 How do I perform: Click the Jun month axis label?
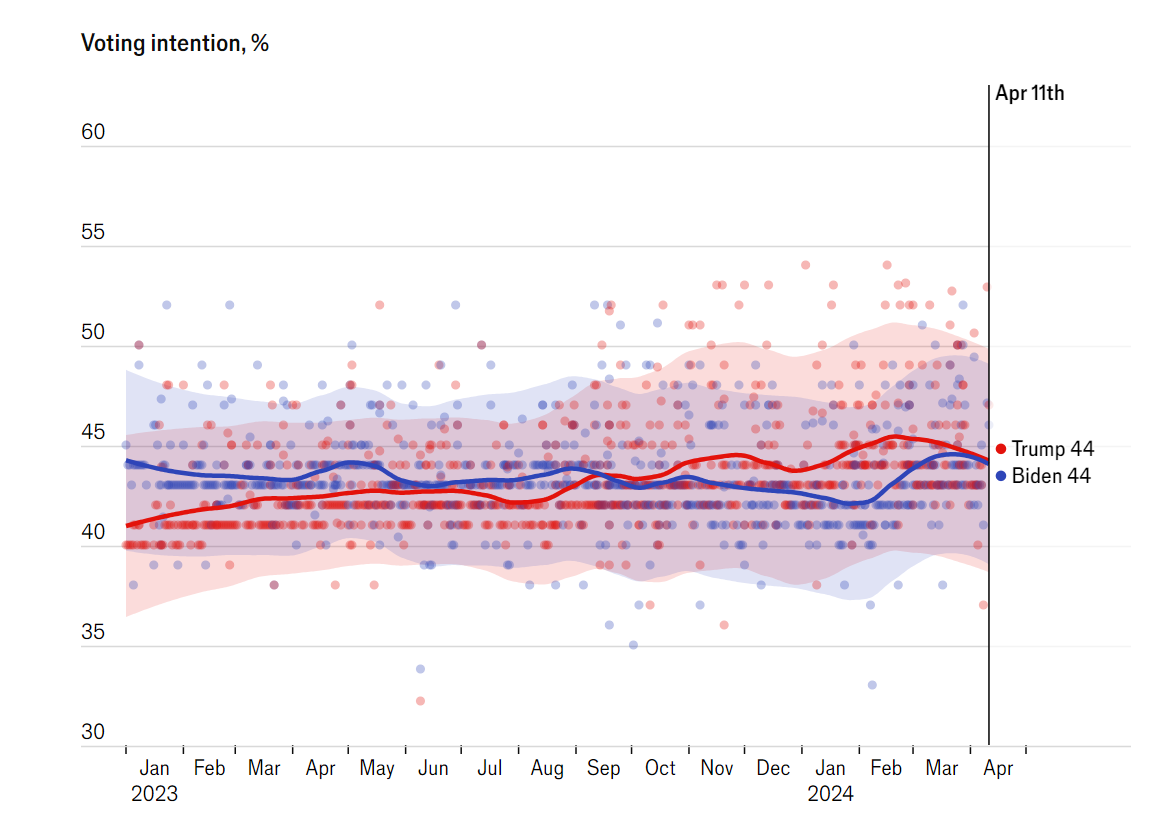pos(433,768)
